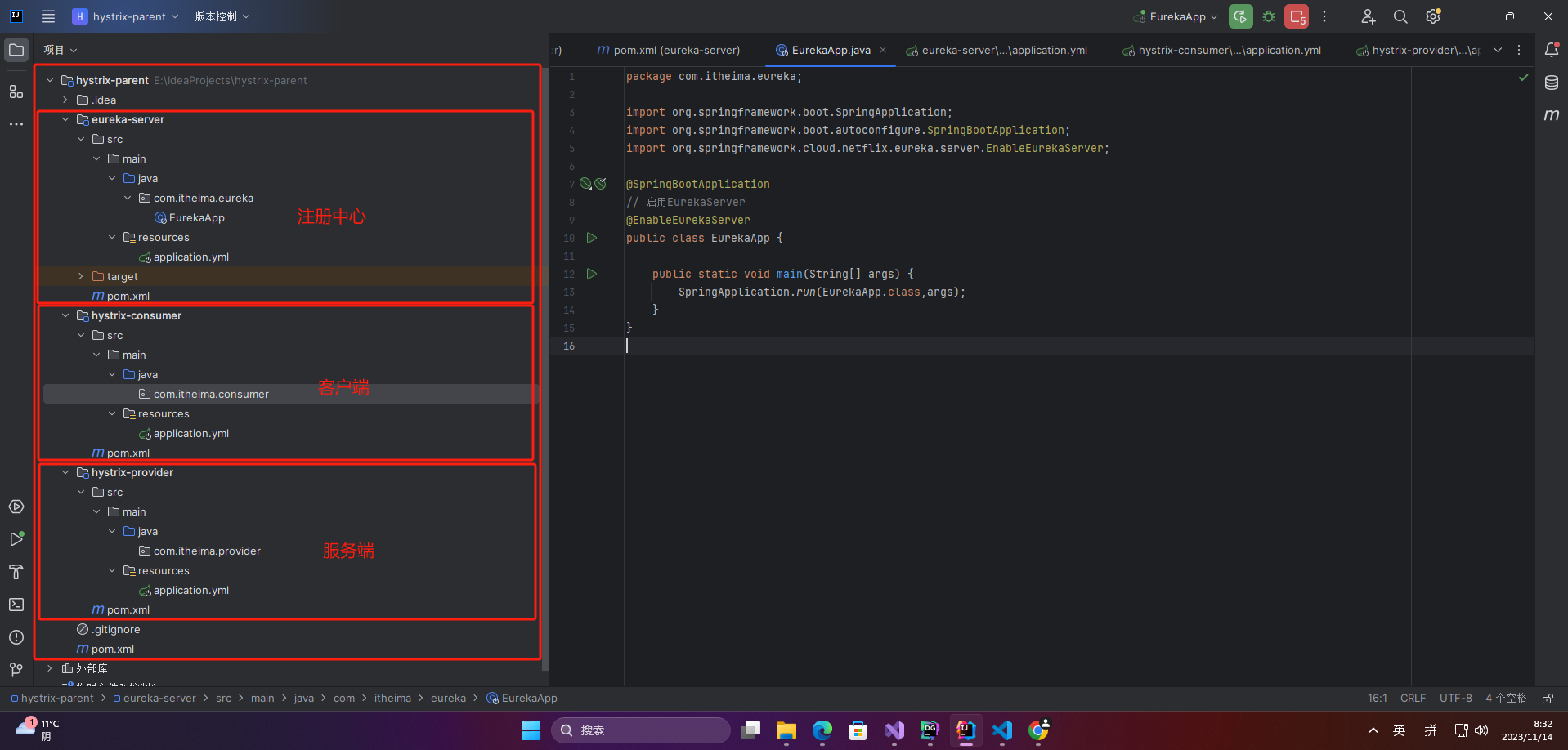1568x750 pixels.
Task: Switch to eureka-server application.yml tab
Action: (x=996, y=50)
